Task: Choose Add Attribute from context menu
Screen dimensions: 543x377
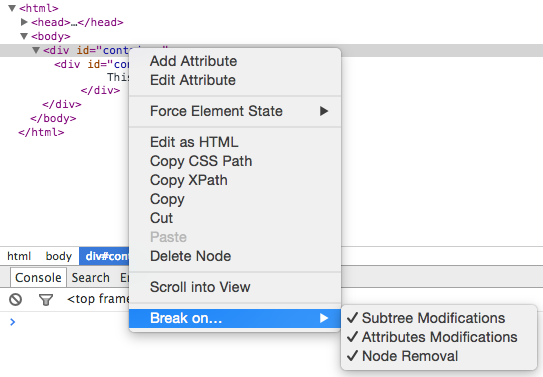Action: (x=235, y=61)
